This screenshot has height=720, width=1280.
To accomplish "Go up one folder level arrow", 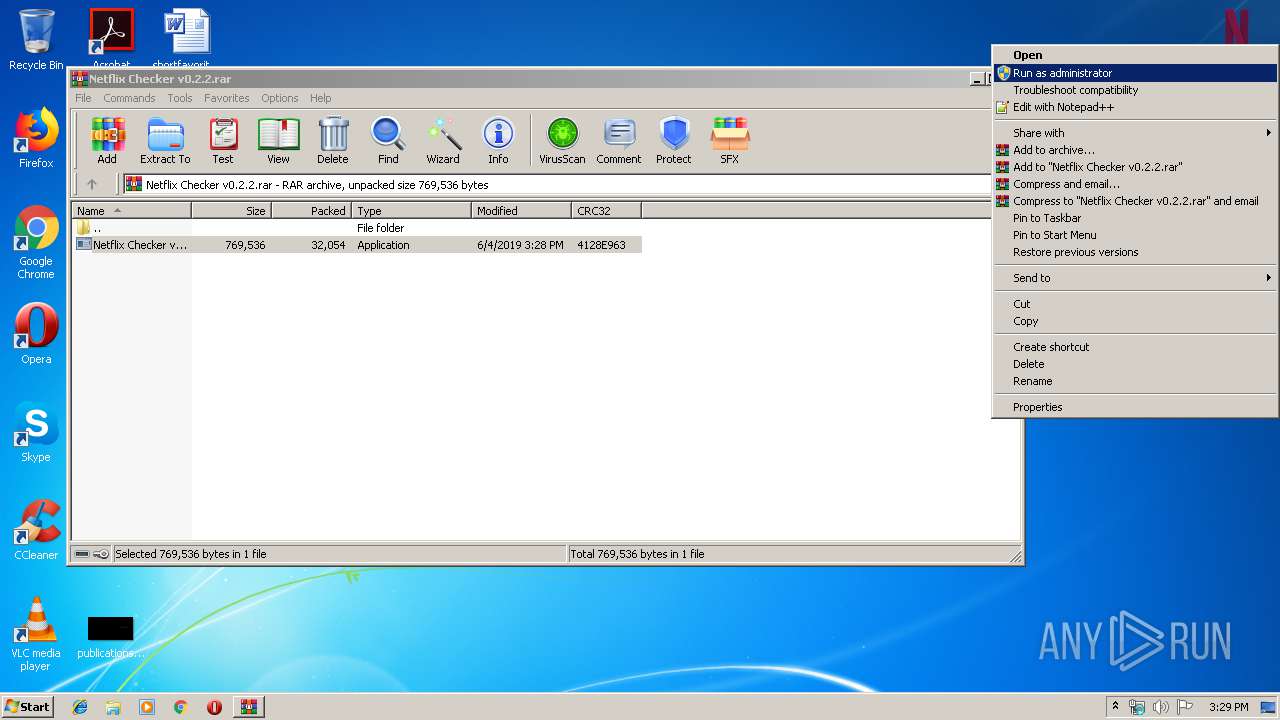I will point(92,184).
